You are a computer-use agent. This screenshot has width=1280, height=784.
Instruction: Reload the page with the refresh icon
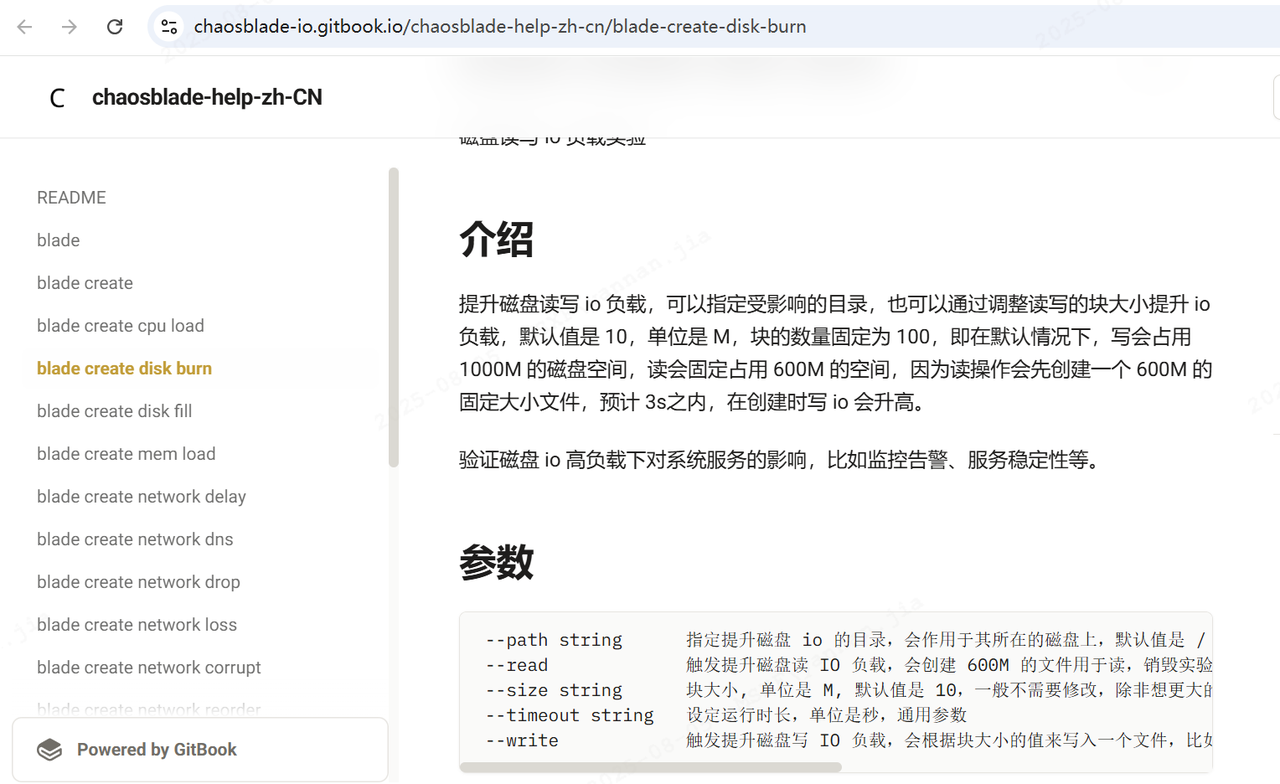pyautogui.click(x=115, y=27)
